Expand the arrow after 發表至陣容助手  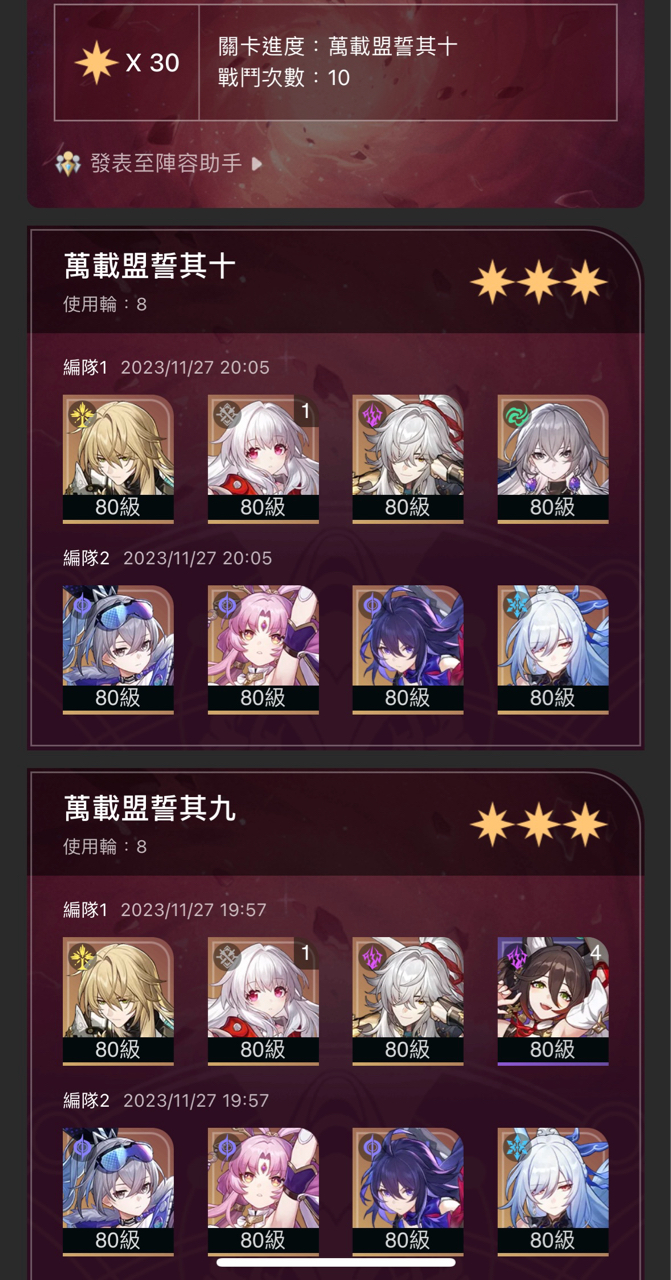[x=257, y=164]
